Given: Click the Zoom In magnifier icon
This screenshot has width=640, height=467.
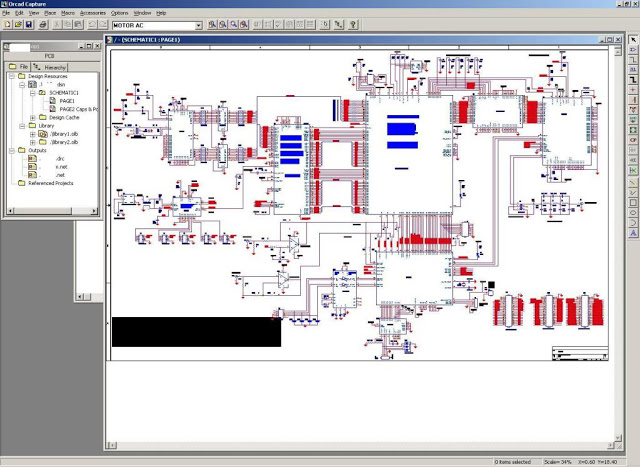Looking at the screenshot, I should pyautogui.click(x=212, y=24).
